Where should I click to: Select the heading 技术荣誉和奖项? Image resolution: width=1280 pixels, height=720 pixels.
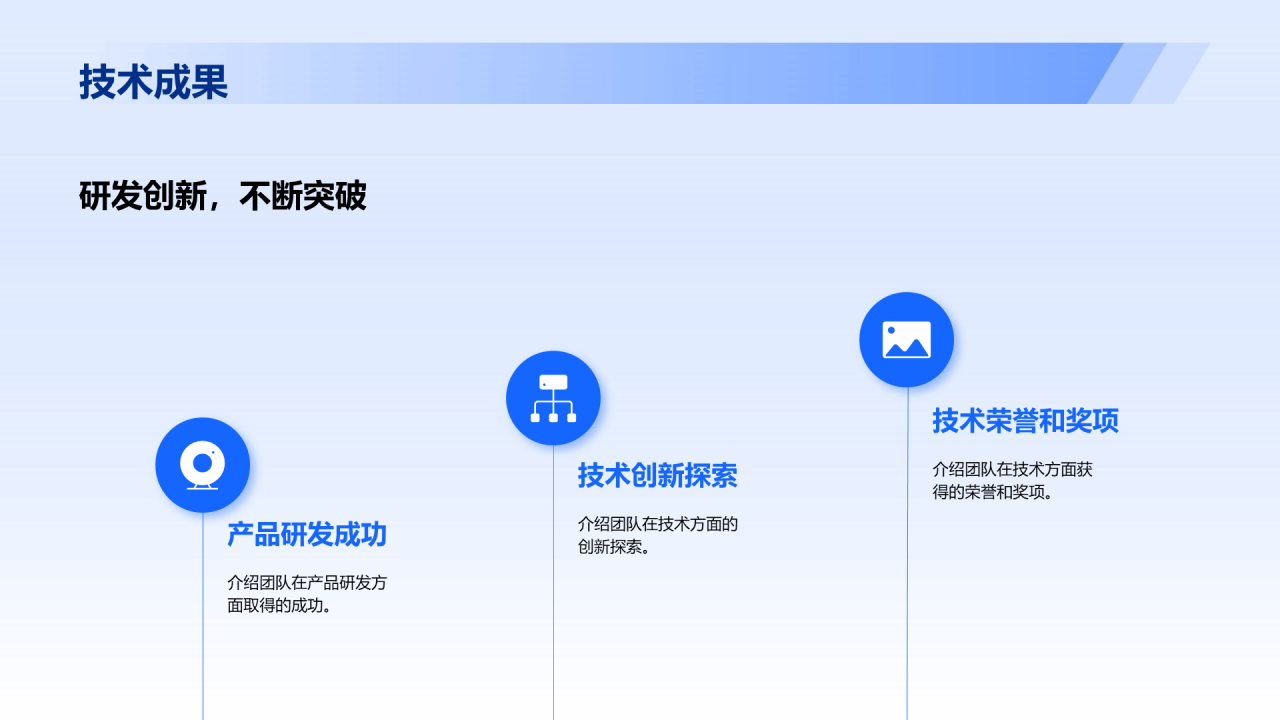point(1025,421)
